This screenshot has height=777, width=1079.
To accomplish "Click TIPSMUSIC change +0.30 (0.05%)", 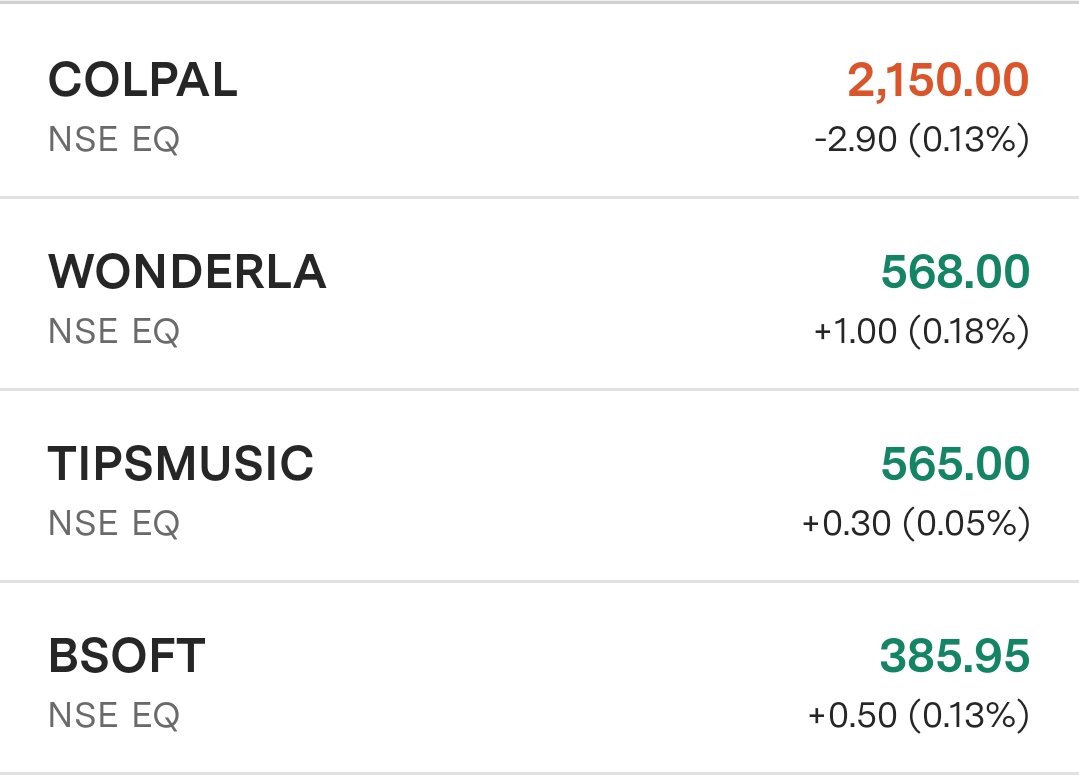I will click(916, 523).
